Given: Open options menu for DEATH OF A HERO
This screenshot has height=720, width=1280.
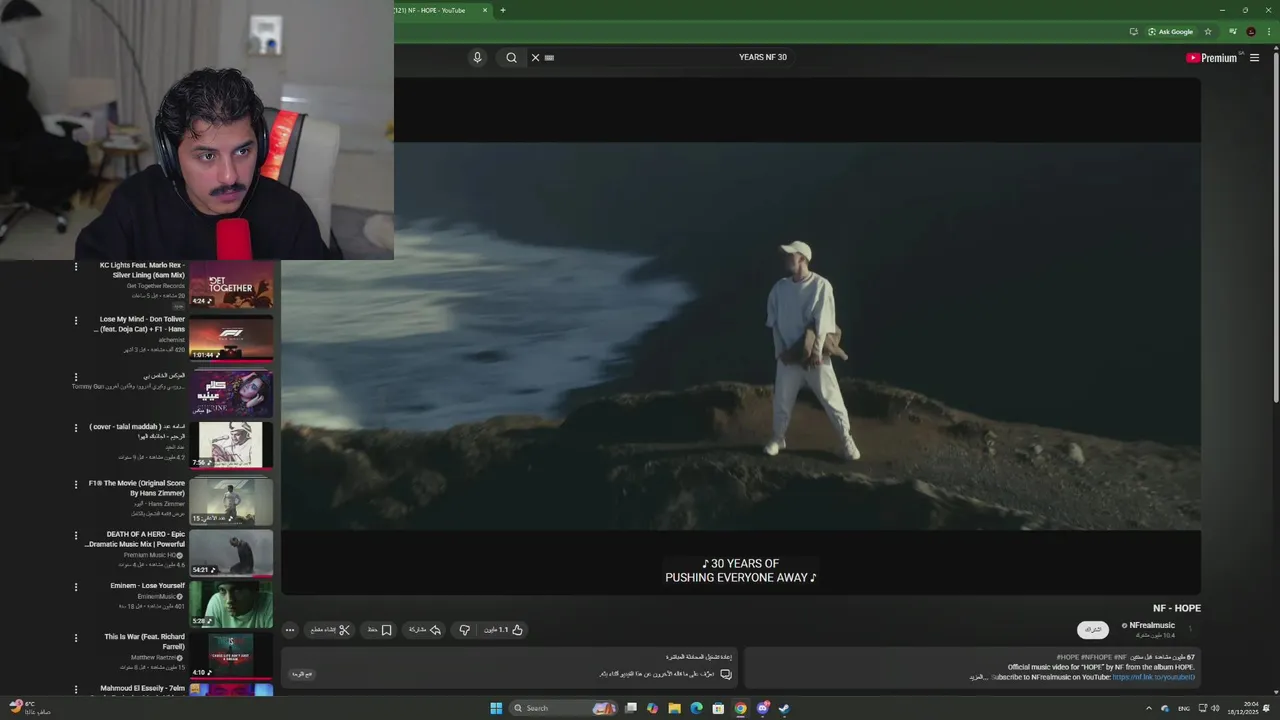Looking at the screenshot, I should [x=75, y=536].
